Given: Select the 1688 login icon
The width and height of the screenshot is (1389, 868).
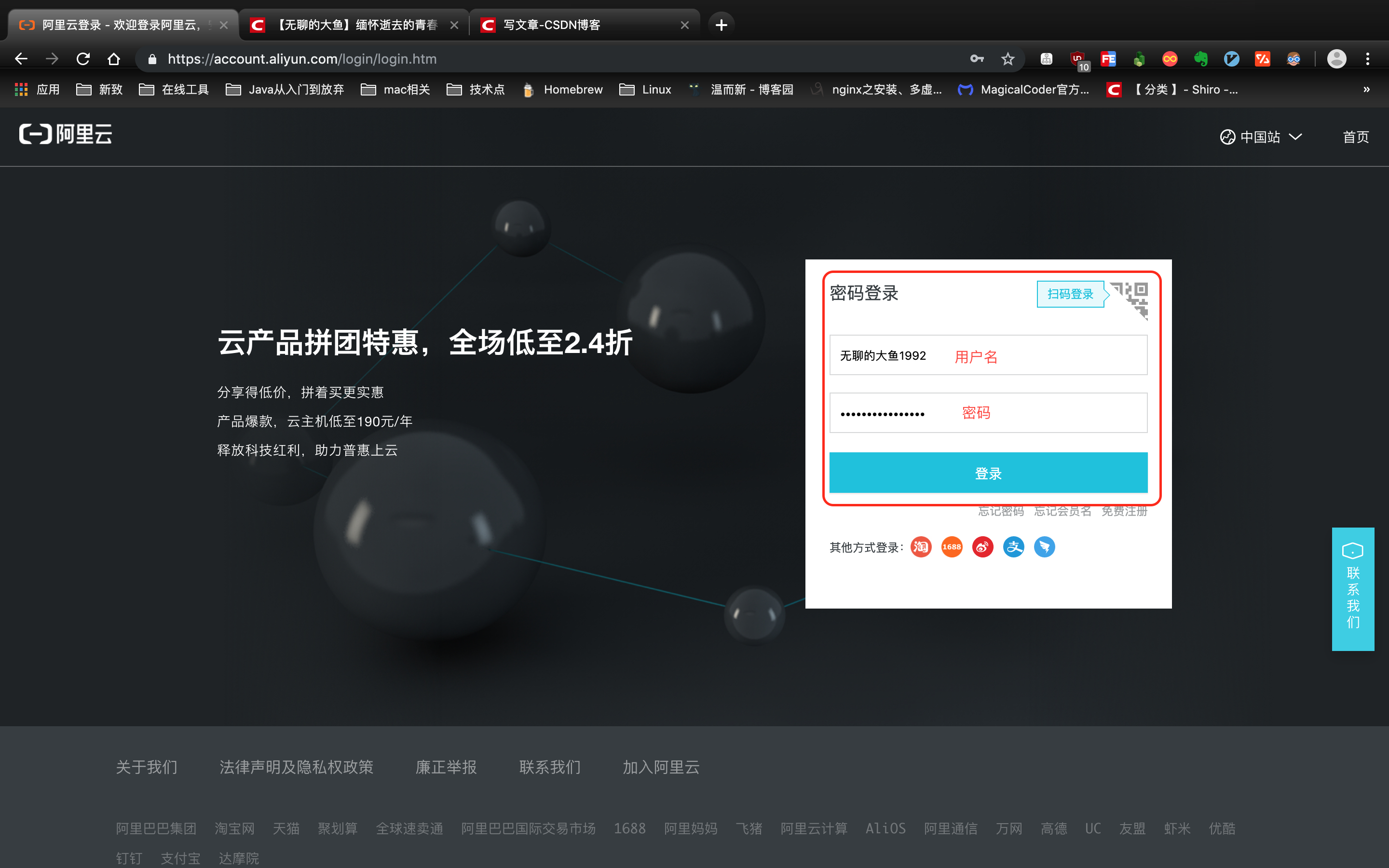Looking at the screenshot, I should coord(952,547).
